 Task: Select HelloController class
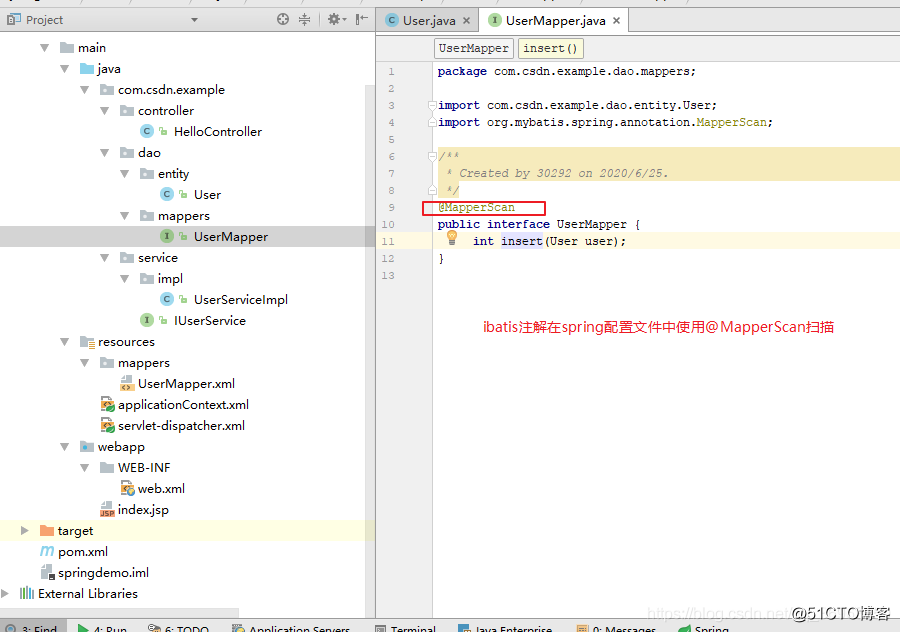[218, 131]
